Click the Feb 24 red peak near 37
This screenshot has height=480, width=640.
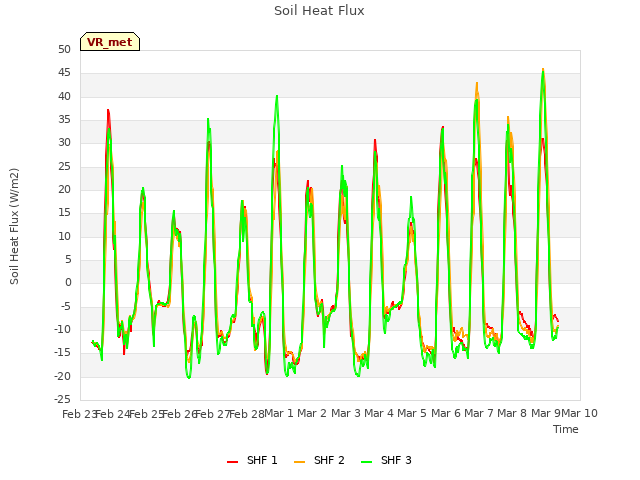point(108,110)
